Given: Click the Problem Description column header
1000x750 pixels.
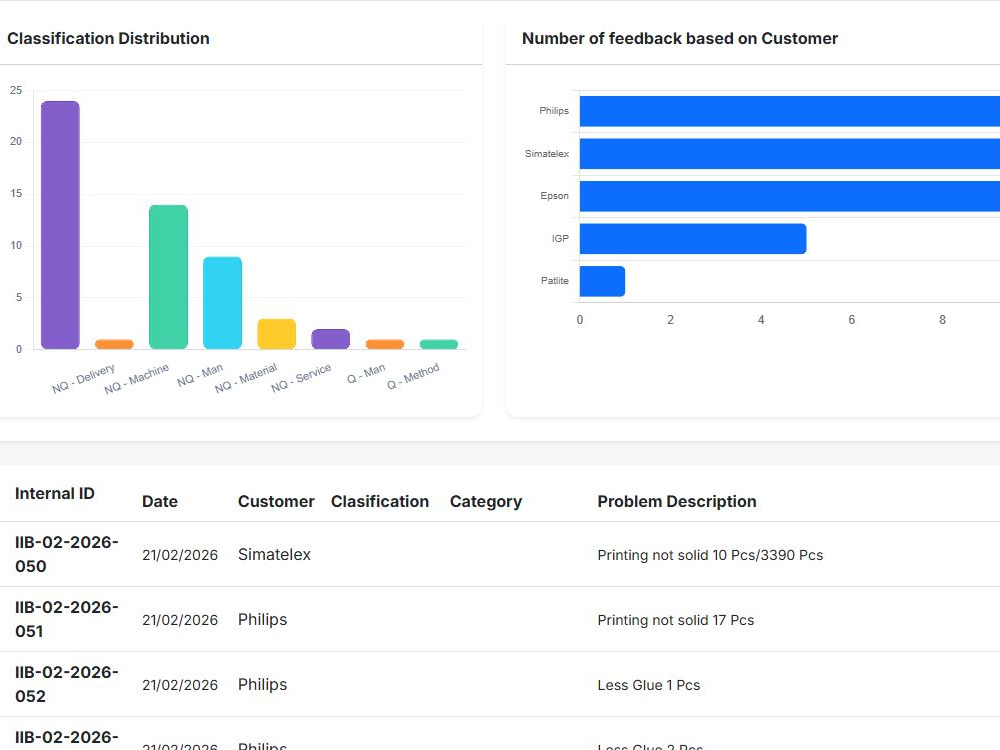Looking at the screenshot, I should point(677,501).
